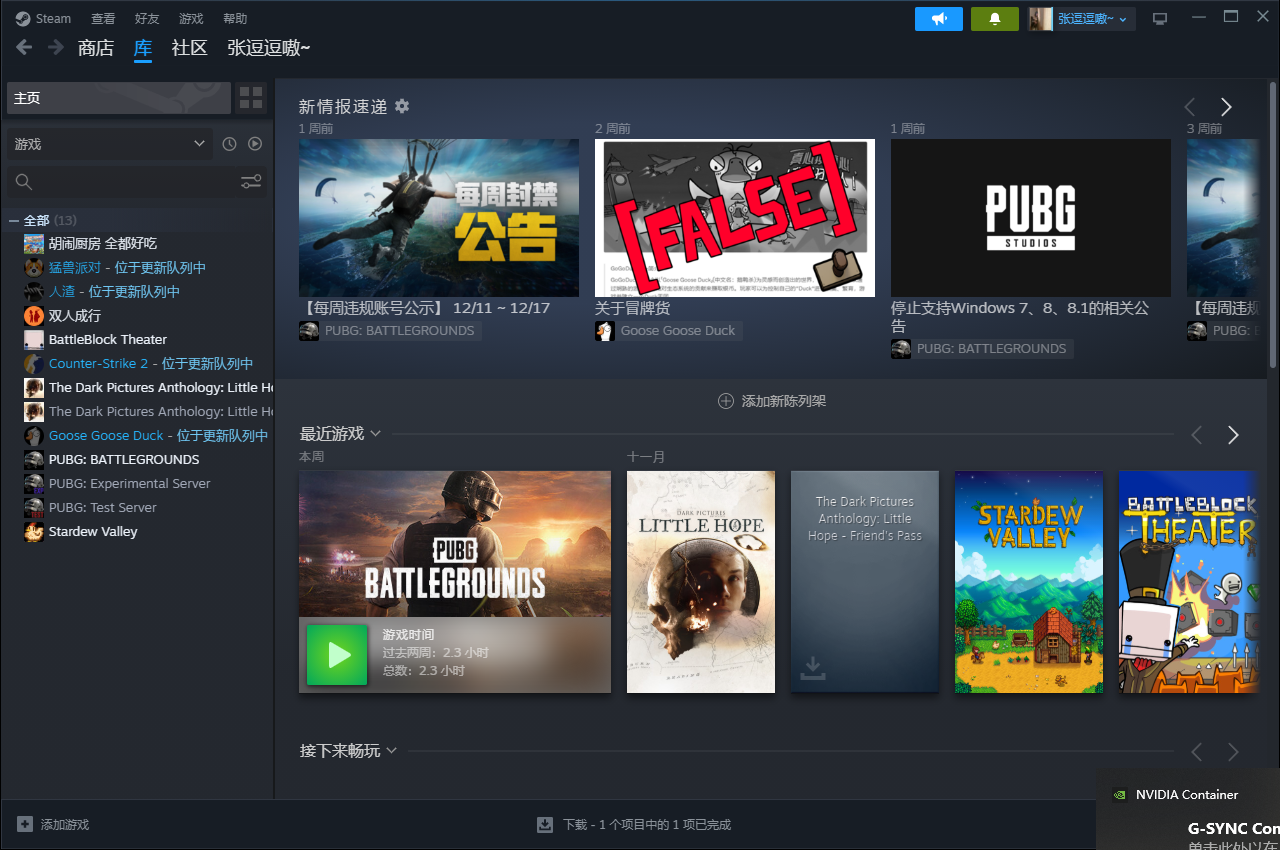Open the 帮助 menu
Image resolution: width=1280 pixels, height=850 pixels.
point(235,19)
